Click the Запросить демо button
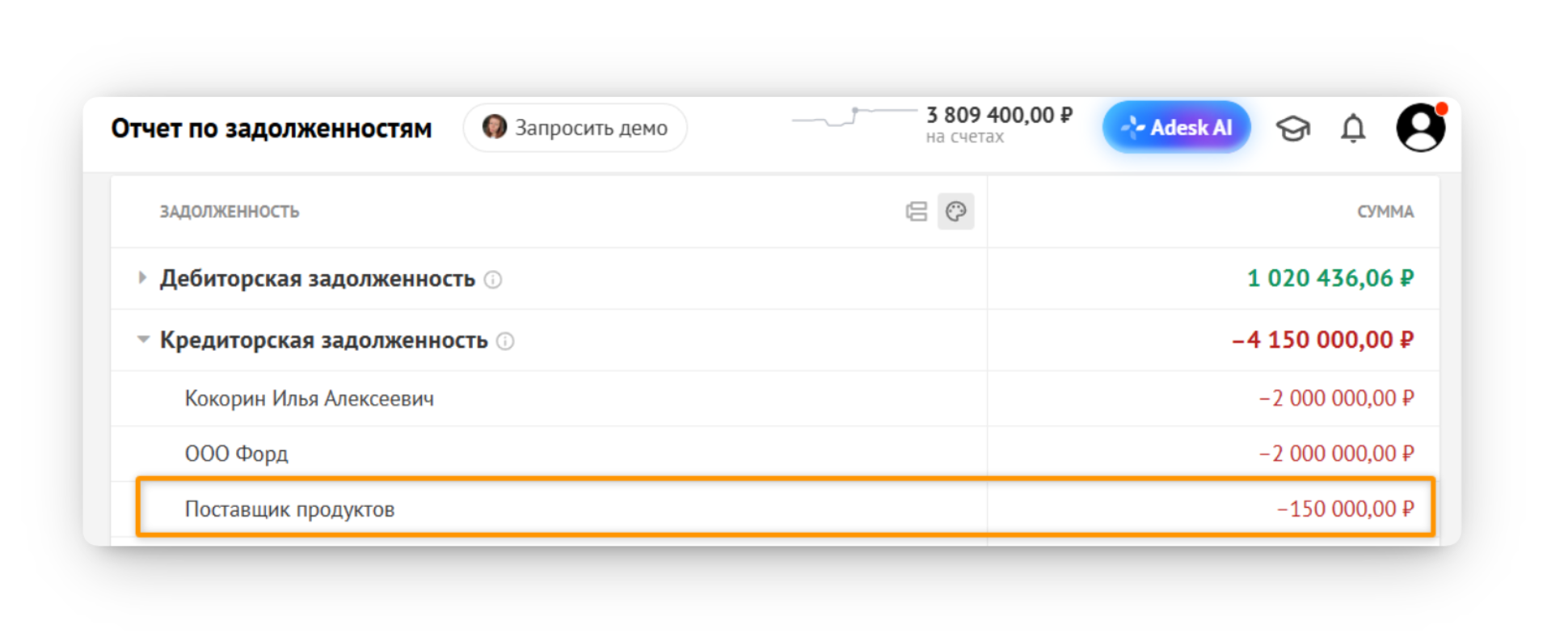Screen dimensions: 1568x642 pyautogui.click(x=575, y=128)
